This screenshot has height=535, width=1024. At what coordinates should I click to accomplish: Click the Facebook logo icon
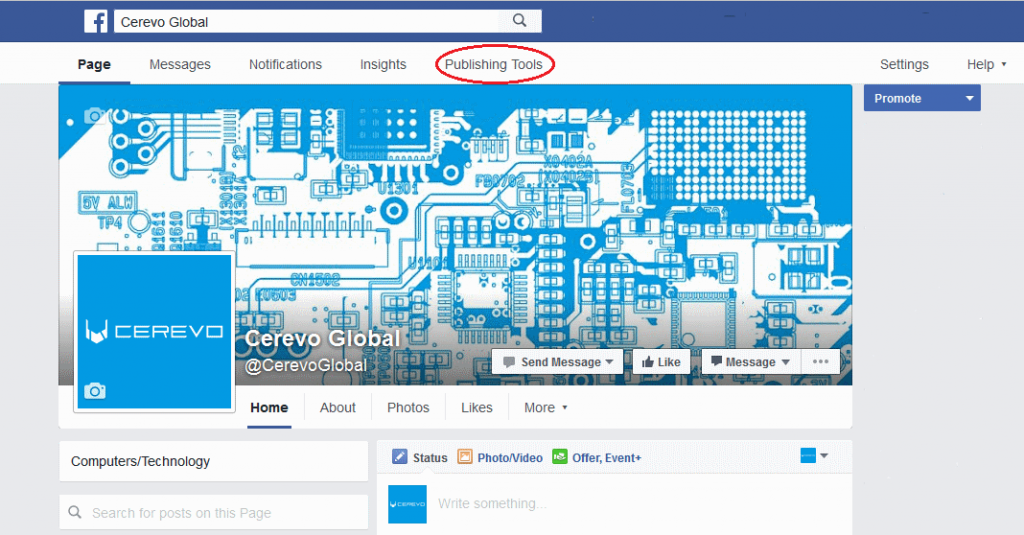[x=96, y=22]
